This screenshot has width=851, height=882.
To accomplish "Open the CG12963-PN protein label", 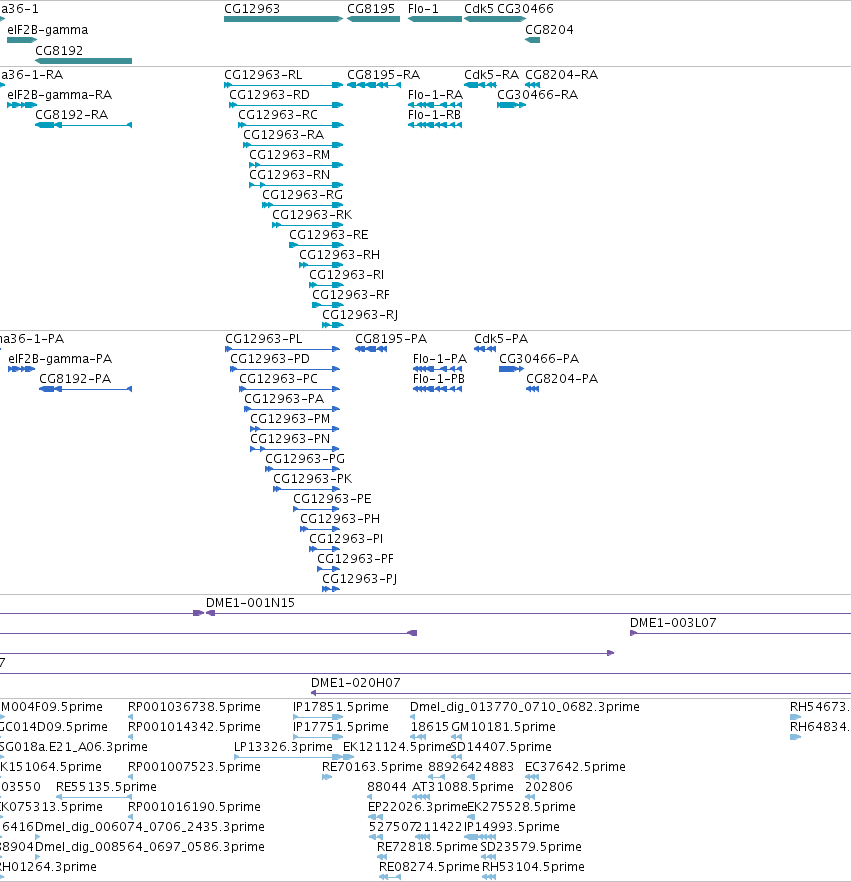I will pyautogui.click(x=290, y=438).
